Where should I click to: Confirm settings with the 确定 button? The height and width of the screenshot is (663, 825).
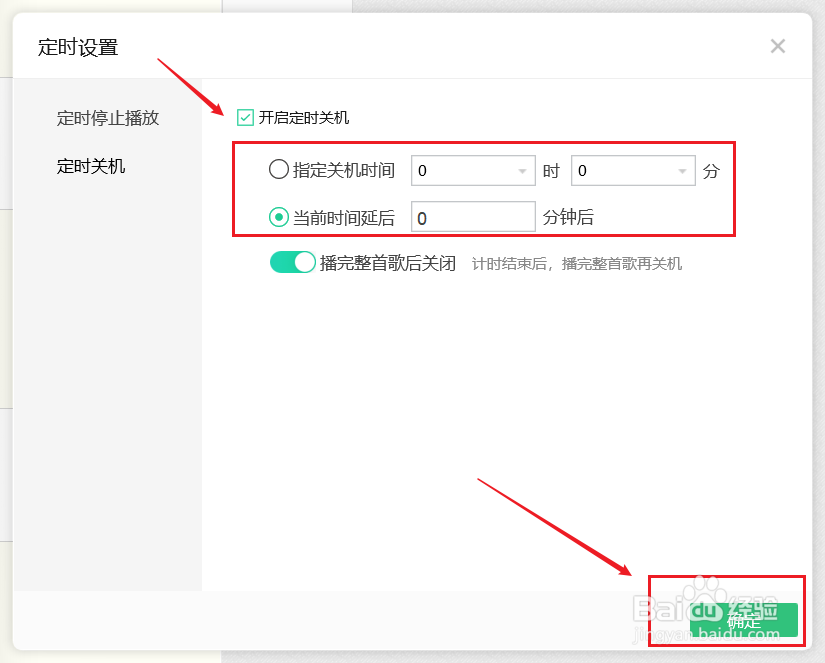click(x=746, y=619)
